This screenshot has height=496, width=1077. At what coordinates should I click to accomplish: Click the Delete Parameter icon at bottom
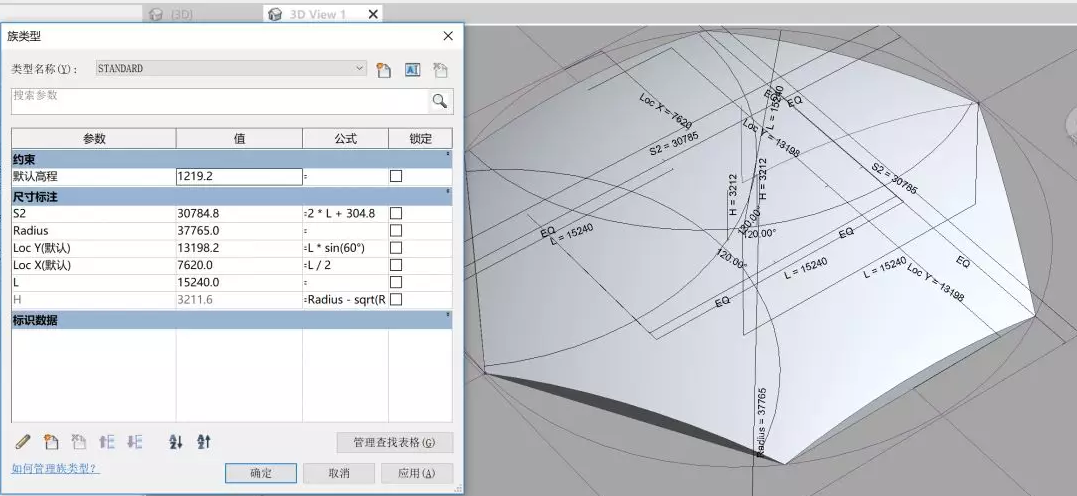point(79,442)
